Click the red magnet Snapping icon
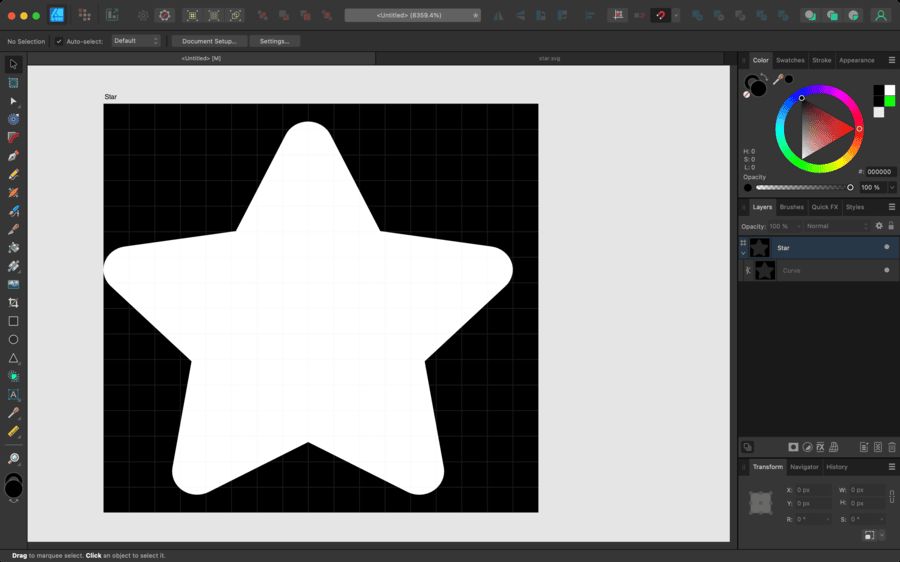 [x=660, y=15]
